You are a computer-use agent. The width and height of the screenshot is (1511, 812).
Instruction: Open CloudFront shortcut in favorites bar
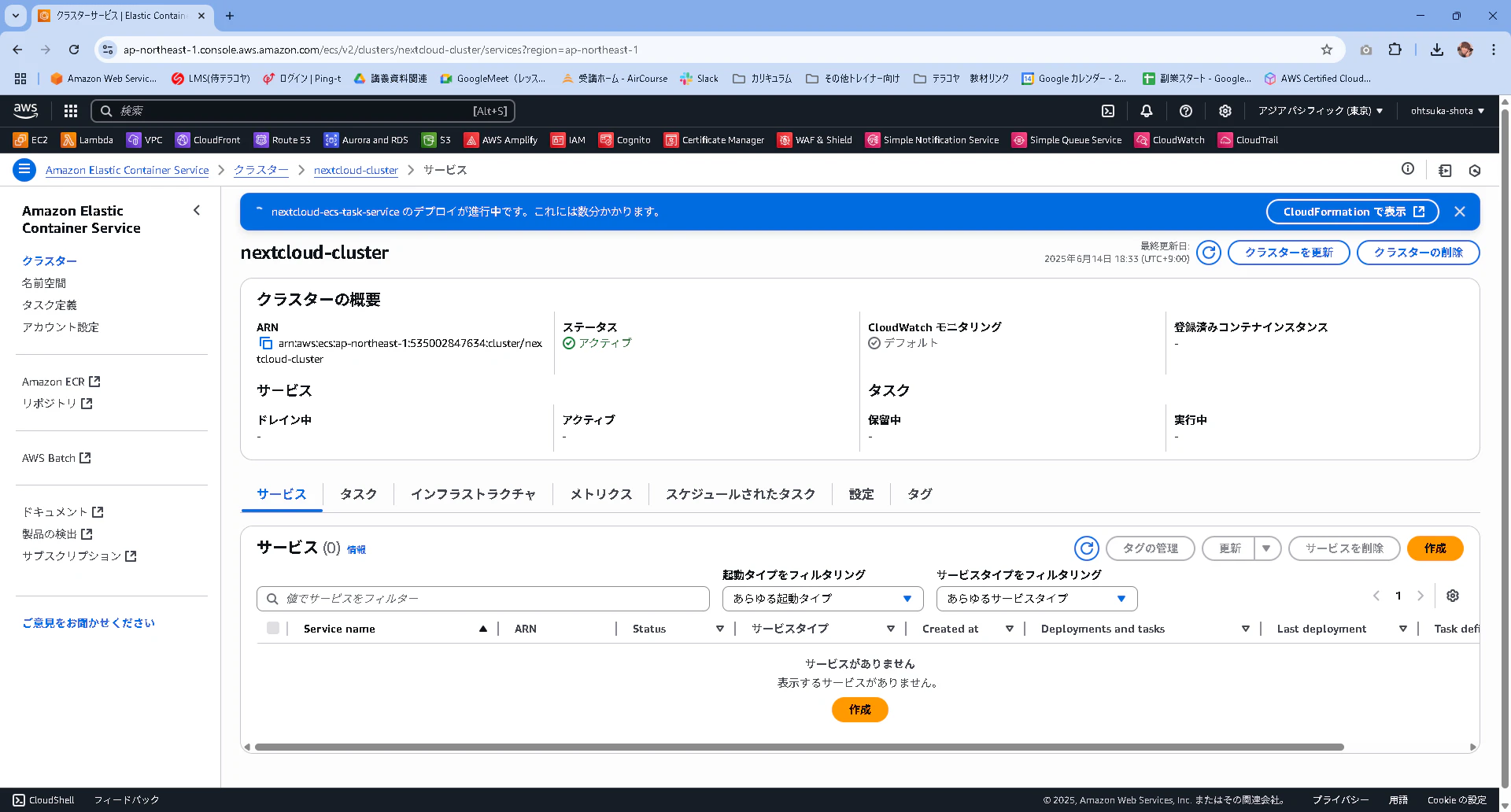pos(208,140)
